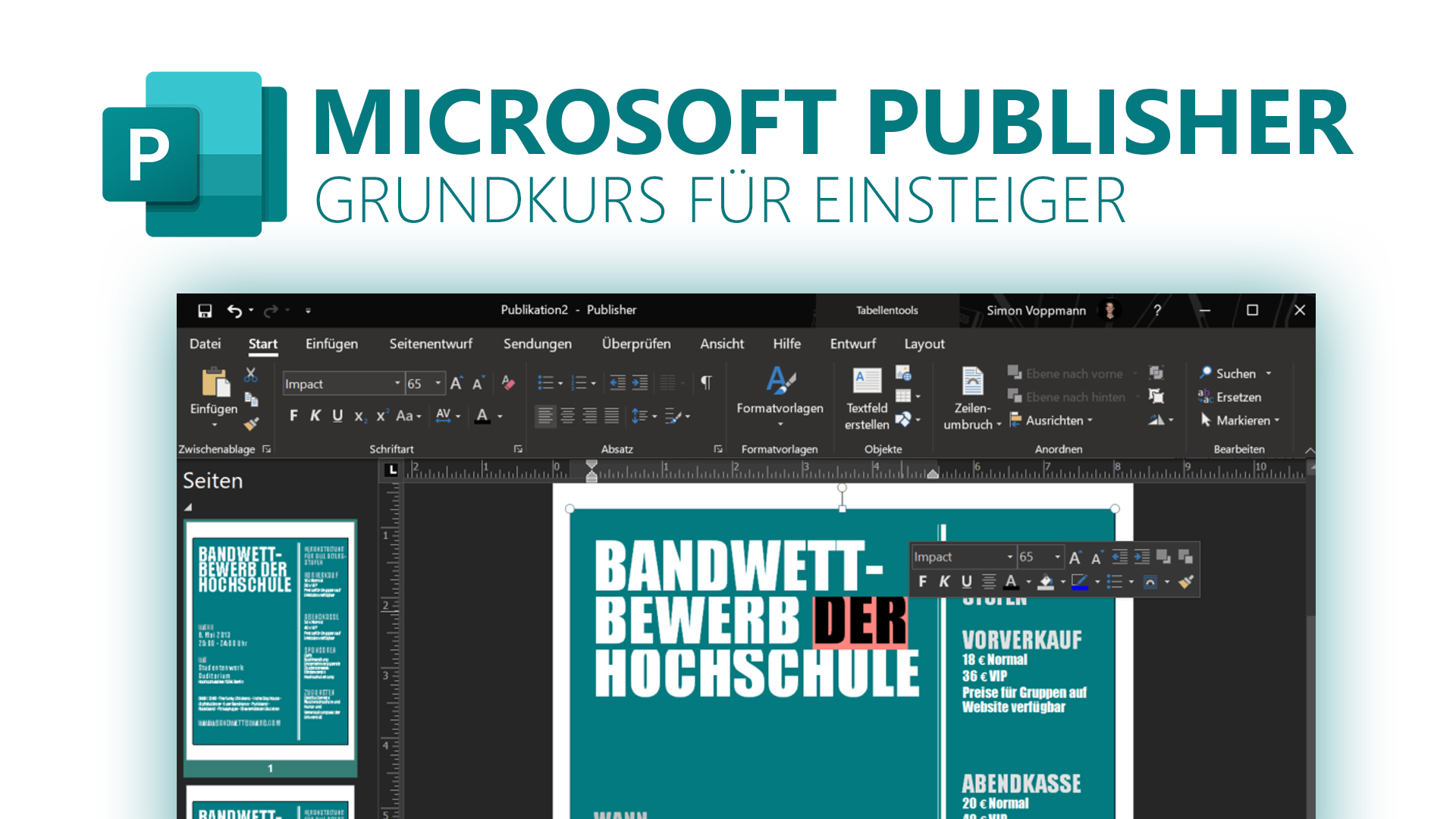Open the Impact font name dropdown
Viewport: 1456px width, 819px height.
pyautogui.click(x=397, y=384)
